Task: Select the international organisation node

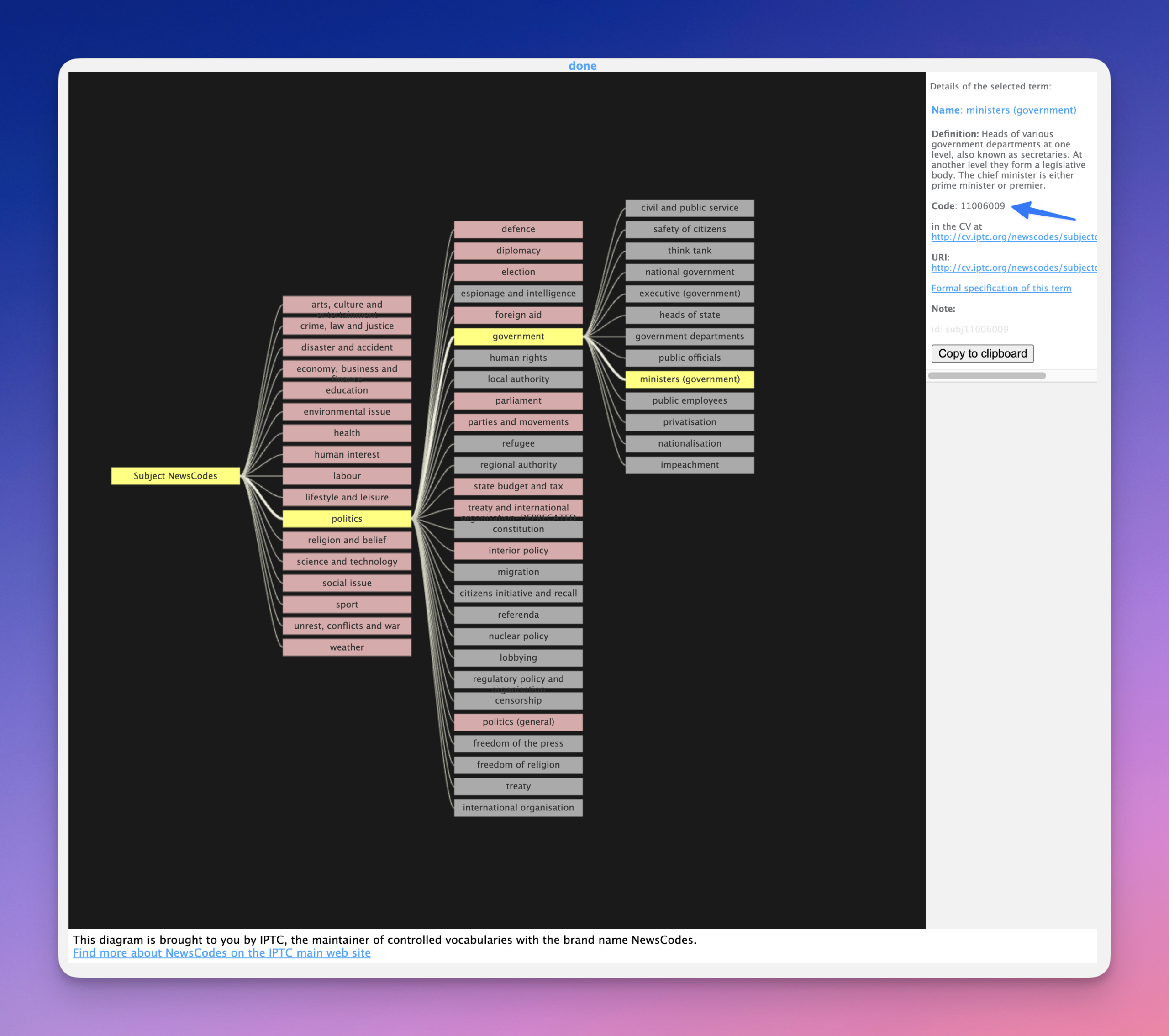Action: (518, 807)
